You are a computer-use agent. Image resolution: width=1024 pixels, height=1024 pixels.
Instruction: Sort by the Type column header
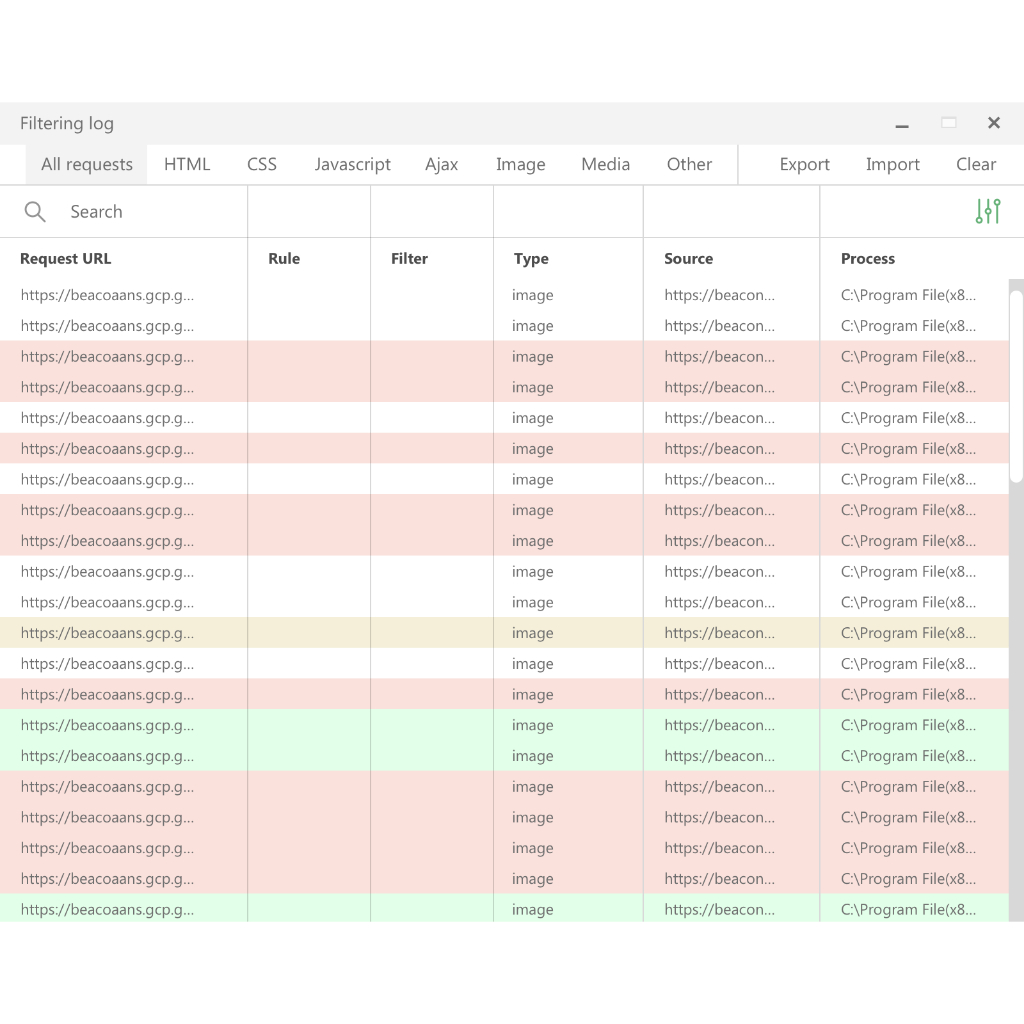pyautogui.click(x=531, y=259)
